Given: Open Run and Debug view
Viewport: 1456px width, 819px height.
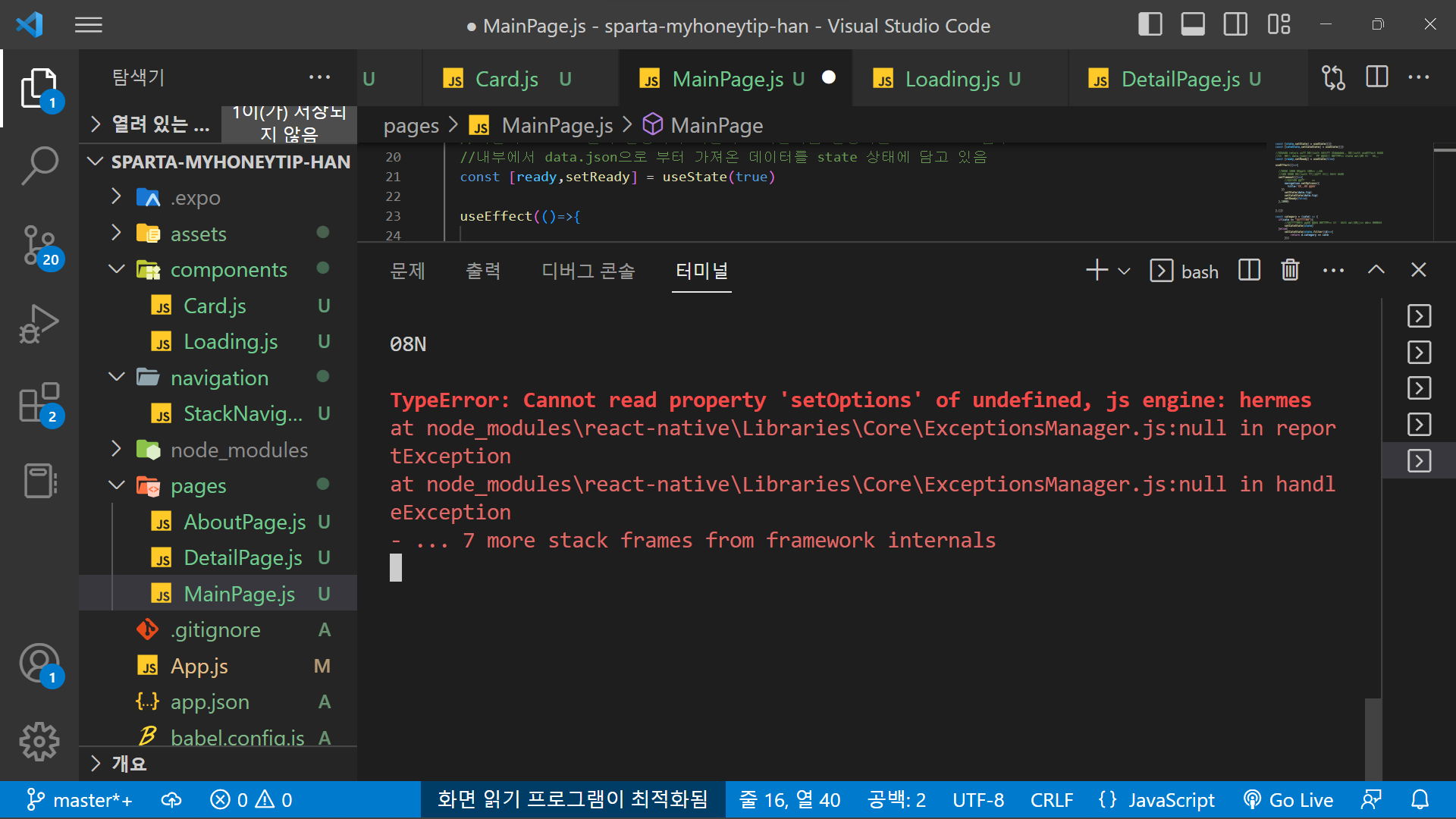Looking at the screenshot, I should tap(39, 324).
